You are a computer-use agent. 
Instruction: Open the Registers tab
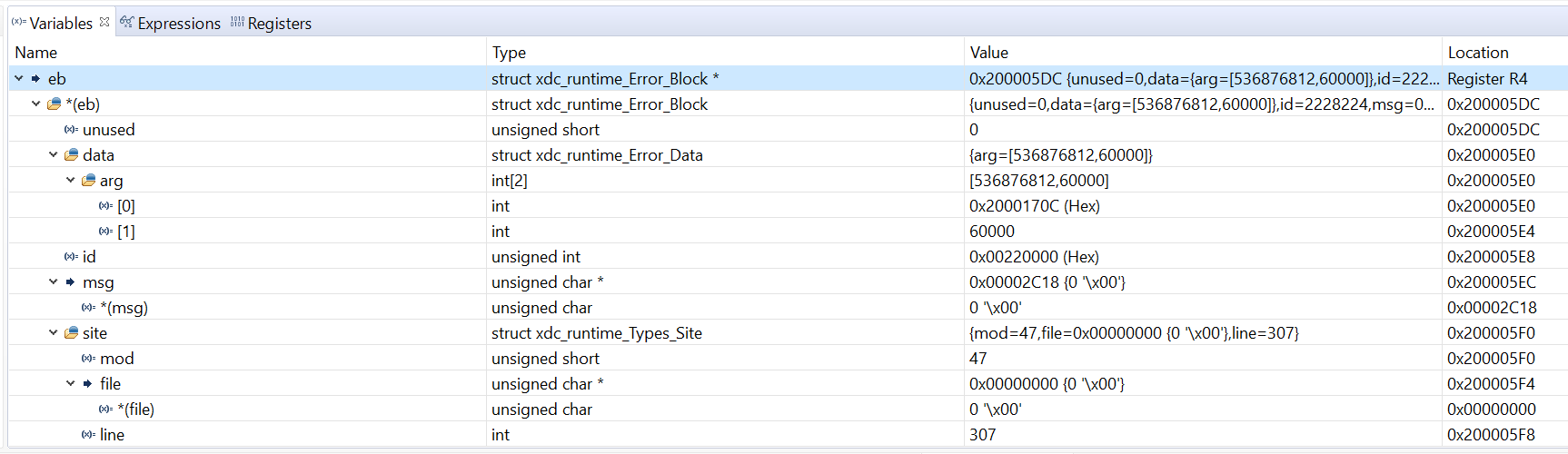(x=271, y=24)
